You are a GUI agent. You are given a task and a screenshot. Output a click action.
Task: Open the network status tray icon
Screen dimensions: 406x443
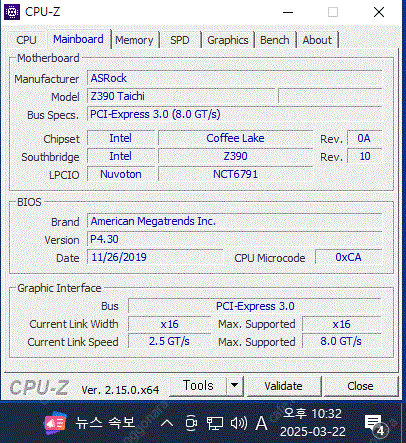(x=215, y=424)
